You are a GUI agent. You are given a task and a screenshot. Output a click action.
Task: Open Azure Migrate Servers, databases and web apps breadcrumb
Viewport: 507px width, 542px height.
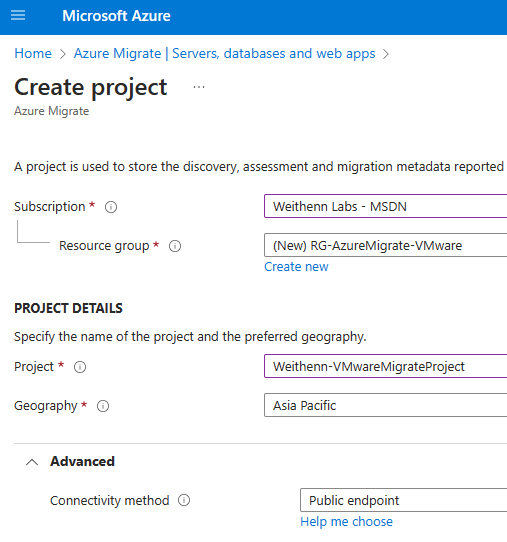tap(224, 54)
